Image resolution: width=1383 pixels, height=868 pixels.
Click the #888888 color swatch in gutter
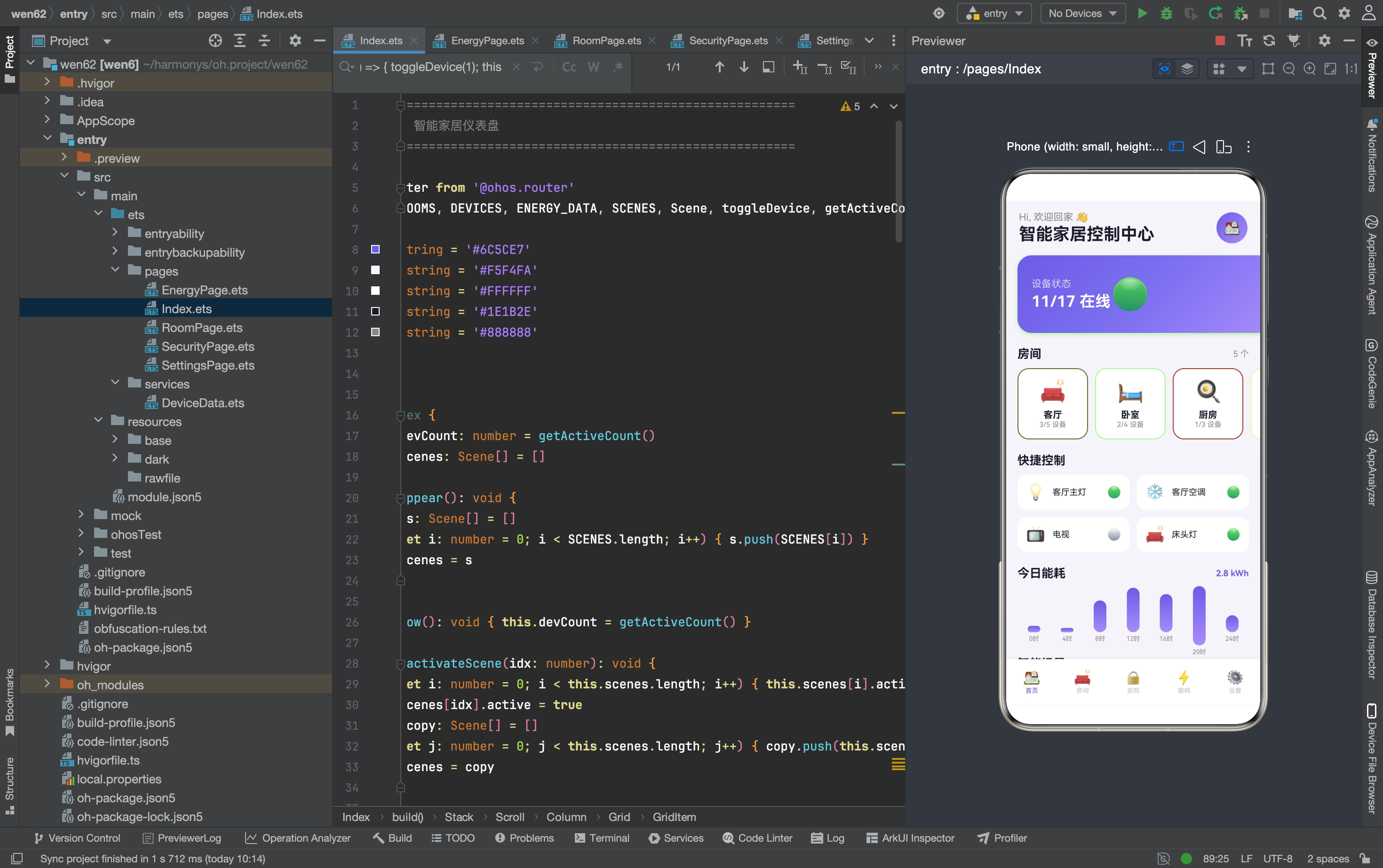pos(375,332)
